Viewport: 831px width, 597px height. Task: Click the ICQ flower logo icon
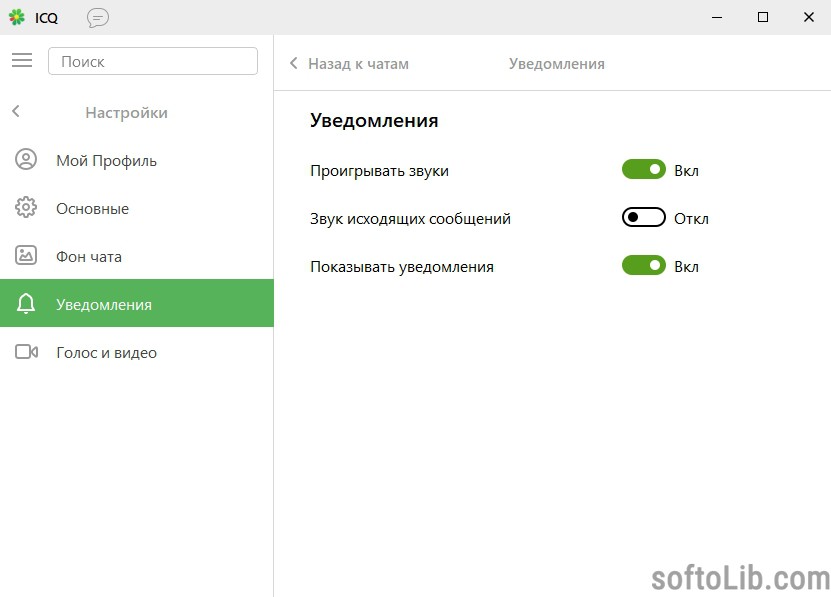pos(17,17)
